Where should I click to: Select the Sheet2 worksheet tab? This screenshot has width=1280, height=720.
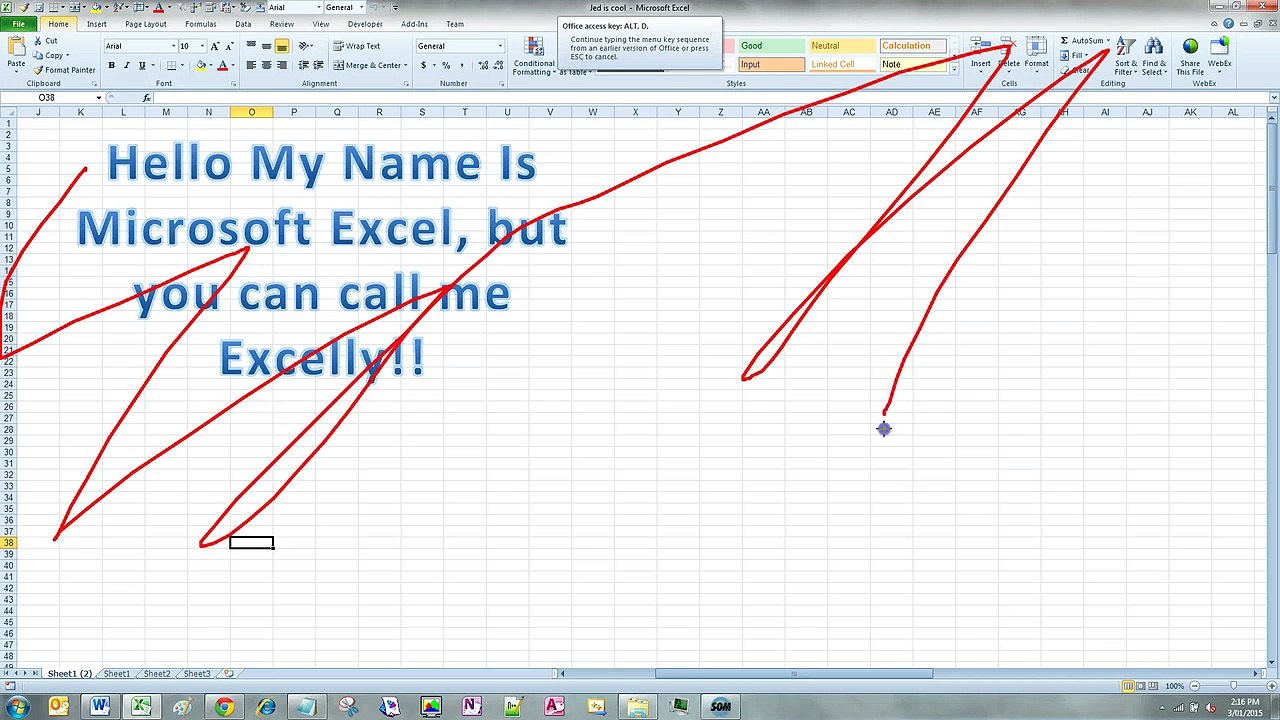[x=157, y=674]
